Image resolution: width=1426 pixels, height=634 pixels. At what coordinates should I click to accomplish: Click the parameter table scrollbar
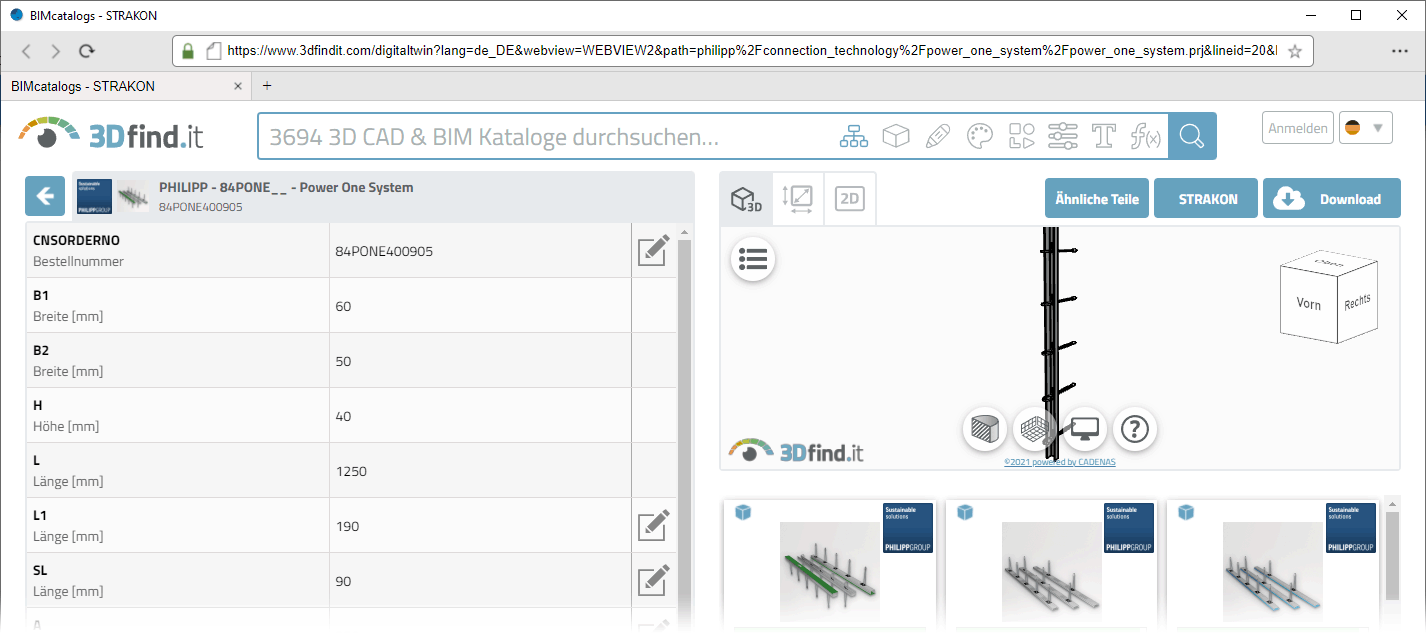point(684,430)
